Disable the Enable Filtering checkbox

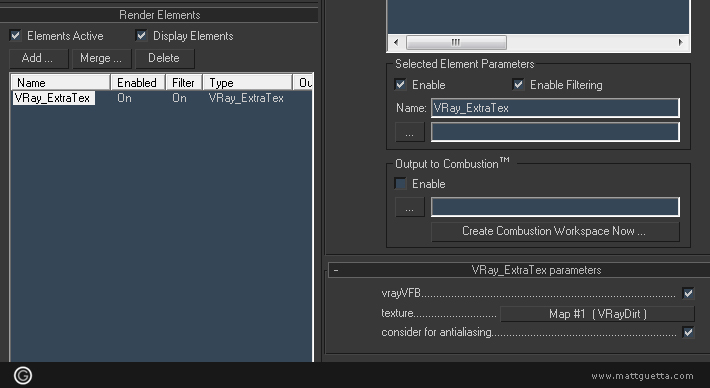(518, 85)
